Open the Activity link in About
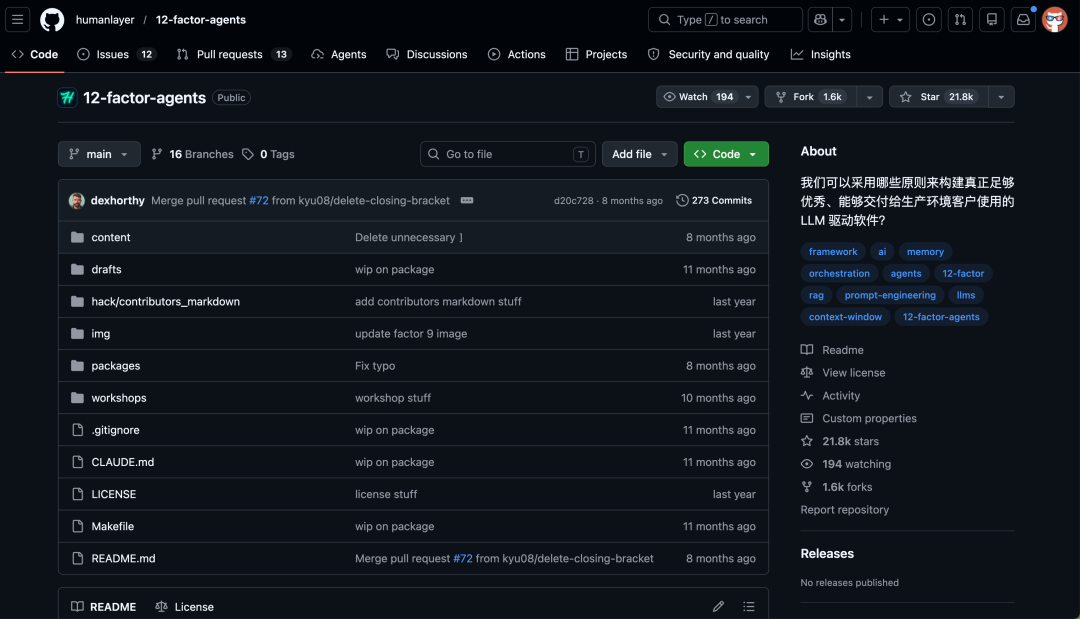Viewport: 1080px width, 619px height. pyautogui.click(x=831, y=396)
